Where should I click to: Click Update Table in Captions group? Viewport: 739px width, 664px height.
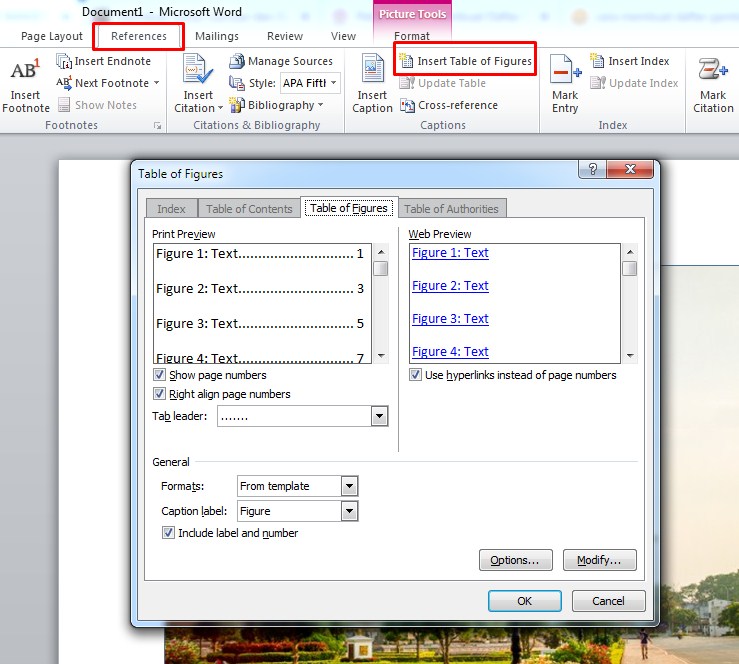442,83
